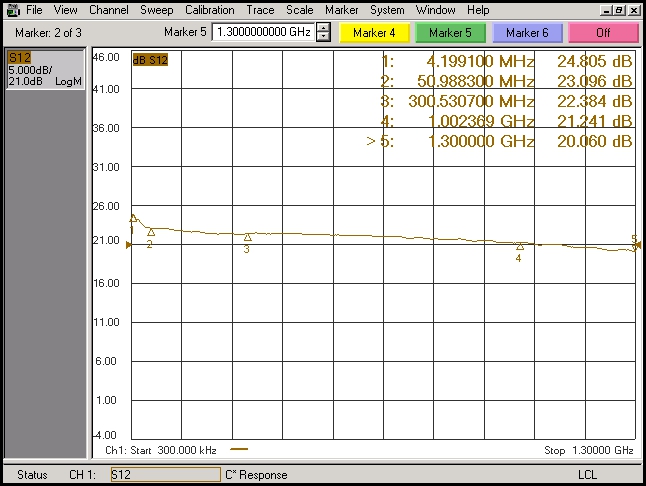The image size is (646, 486).
Task: Click the dB S12 trace label in plot
Action: [150, 60]
